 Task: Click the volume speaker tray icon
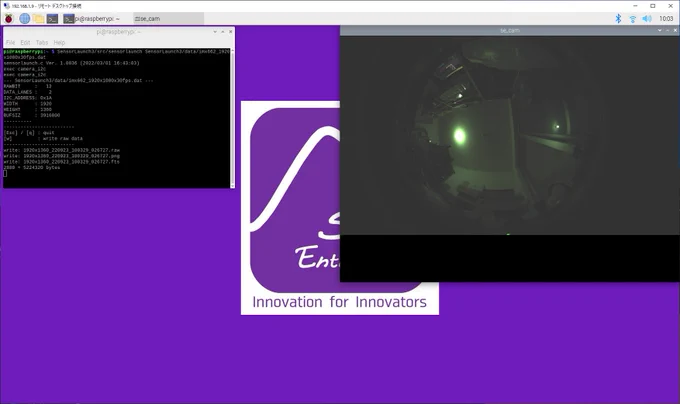[647, 19]
